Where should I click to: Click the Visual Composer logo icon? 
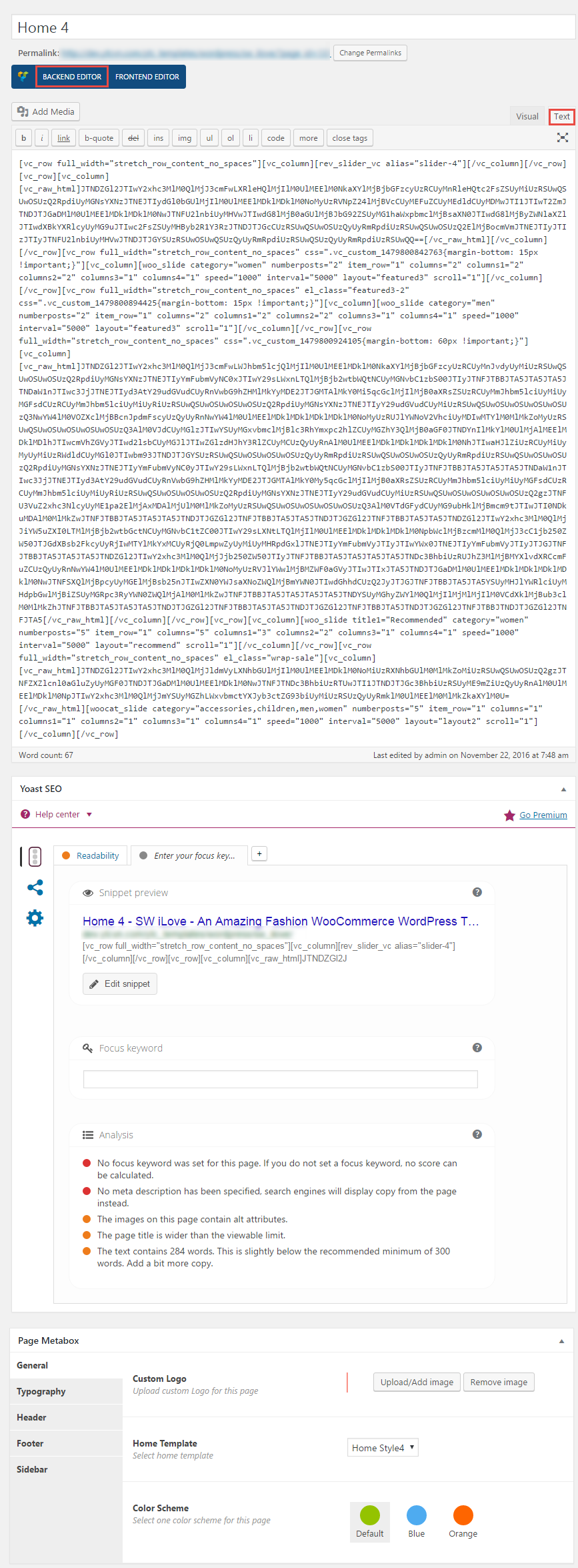(x=23, y=77)
